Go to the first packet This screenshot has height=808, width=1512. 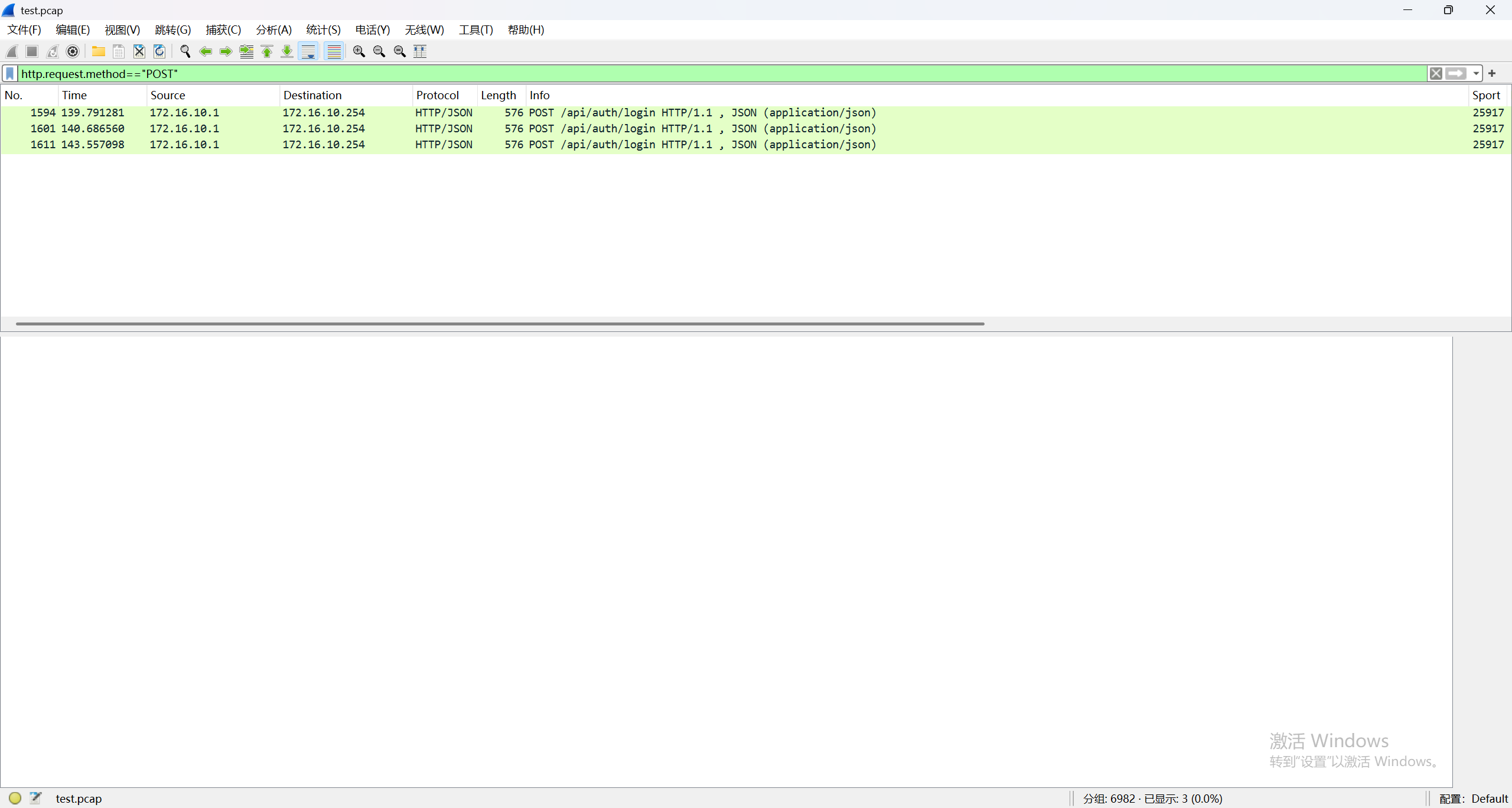coord(267,51)
